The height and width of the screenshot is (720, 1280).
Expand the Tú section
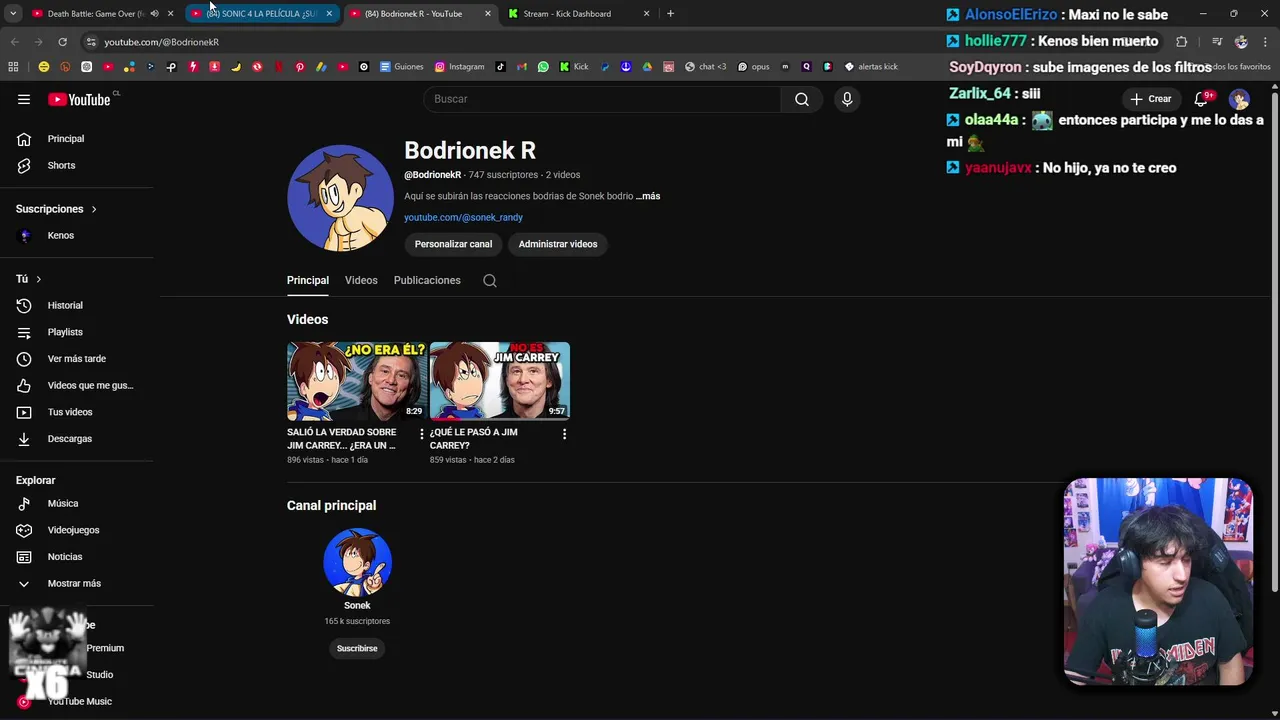pyautogui.click(x=29, y=279)
